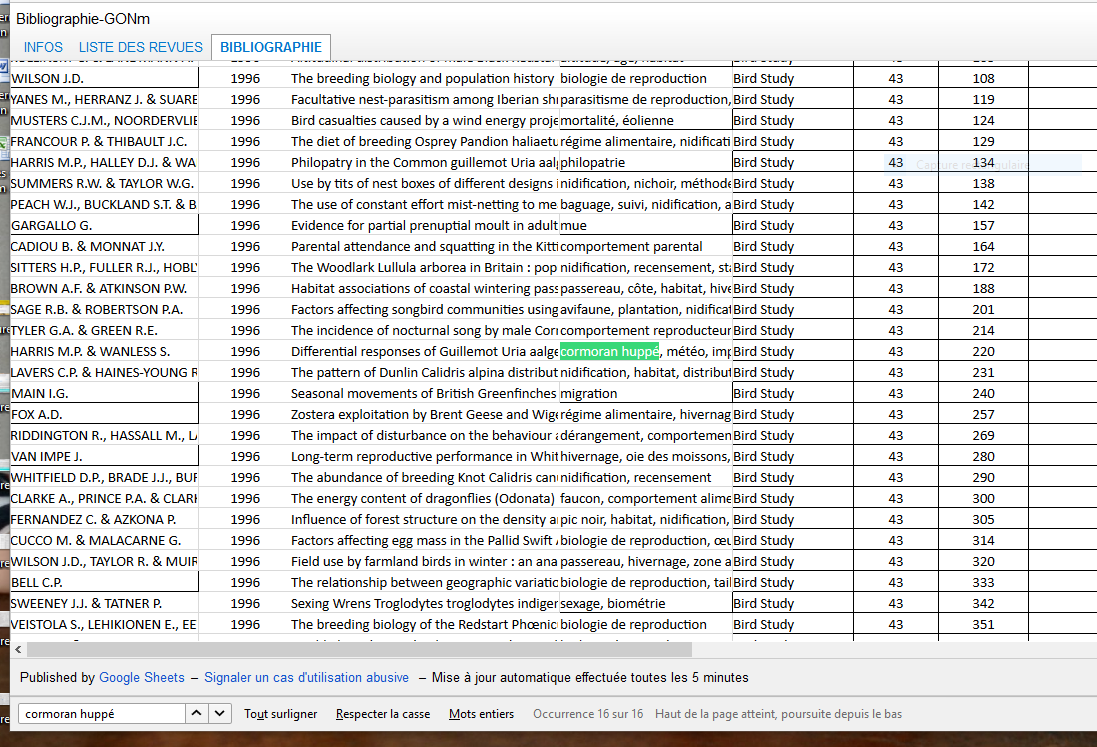Click the 'Occurrence 16 sur 16' status text
1097x747 pixels.
pos(587,714)
